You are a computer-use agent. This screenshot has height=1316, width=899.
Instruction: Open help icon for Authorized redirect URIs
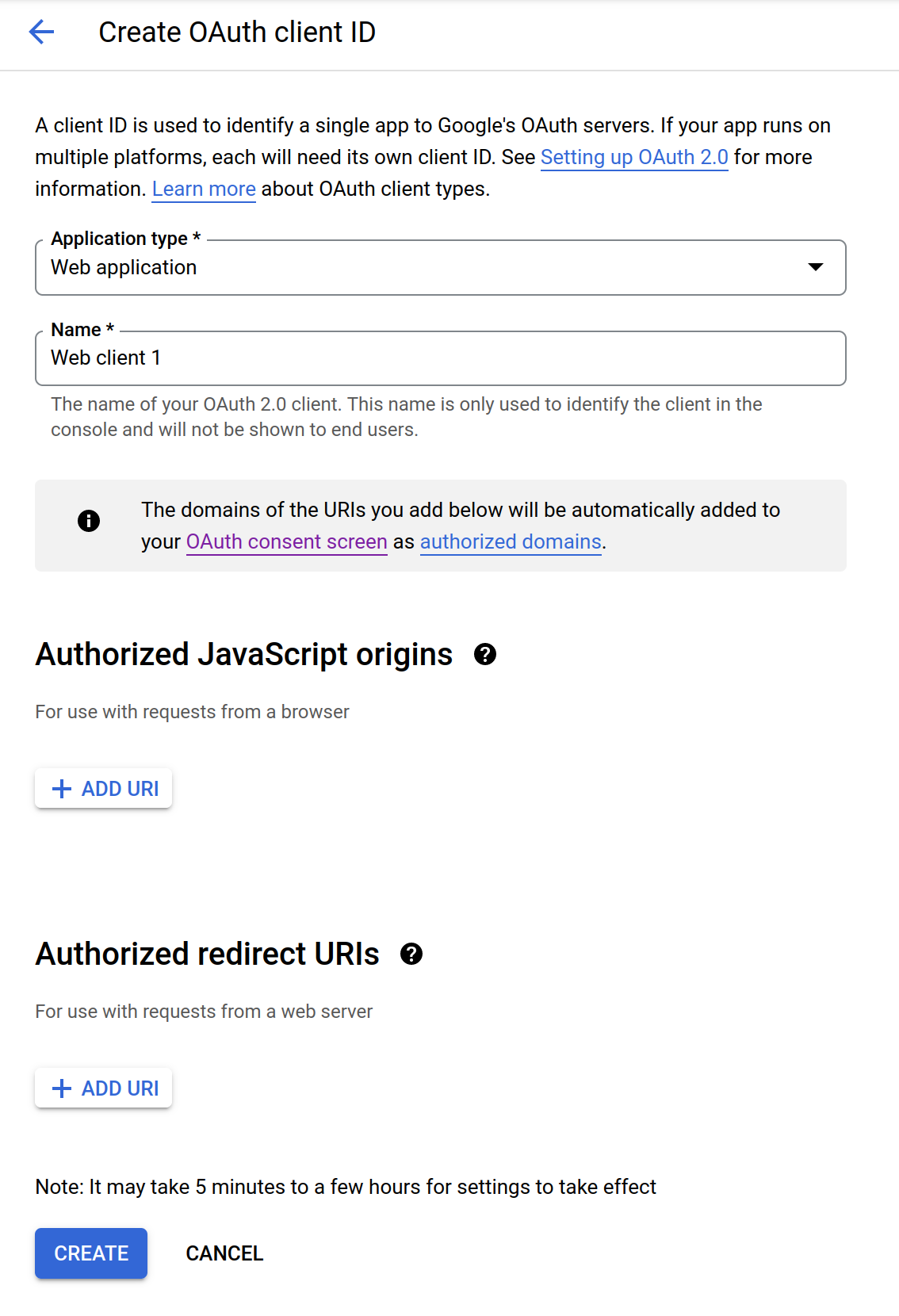(411, 954)
